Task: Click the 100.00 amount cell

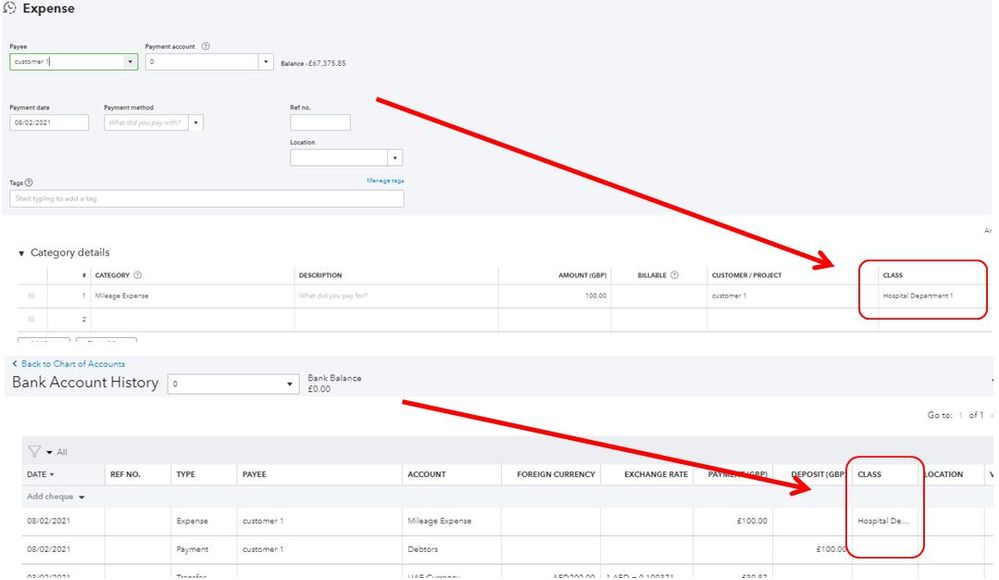Action: [554, 296]
